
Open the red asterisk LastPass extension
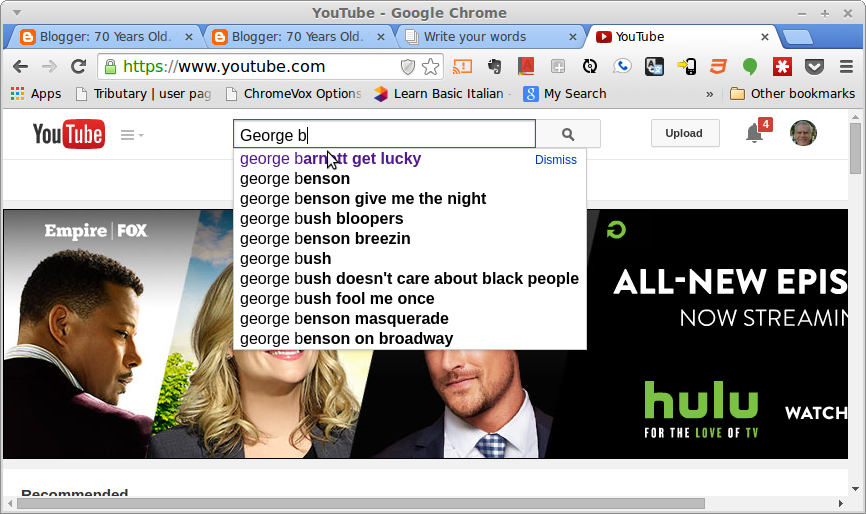(782, 67)
